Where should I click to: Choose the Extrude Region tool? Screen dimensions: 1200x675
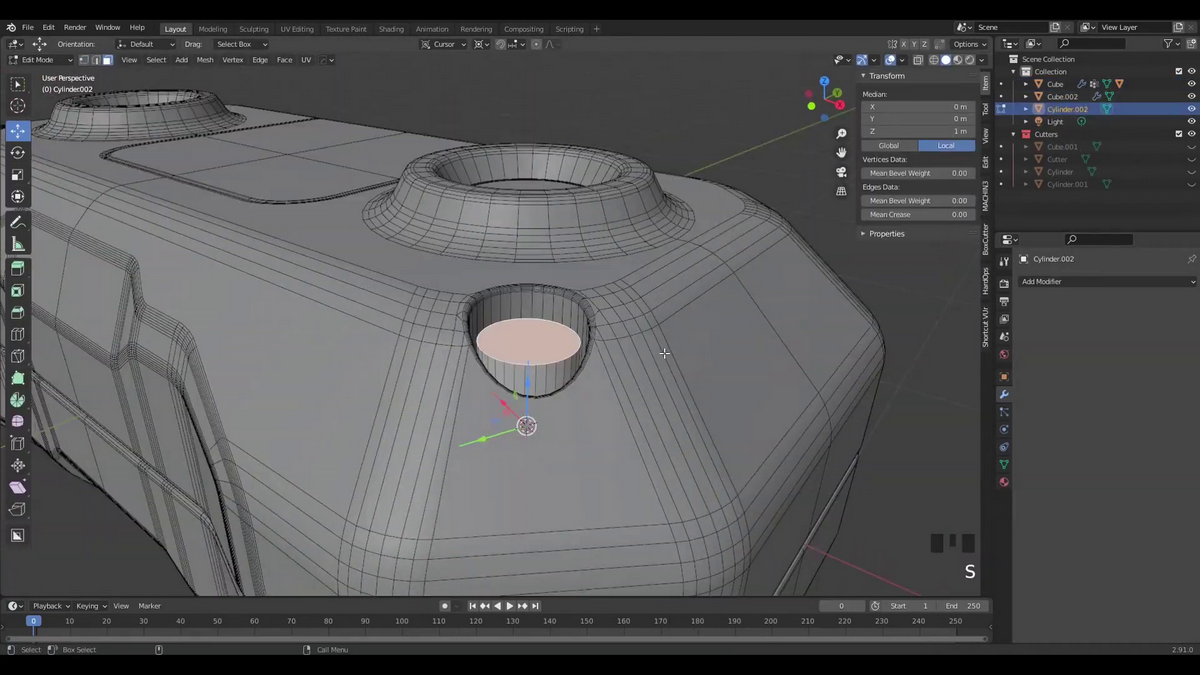point(17,269)
